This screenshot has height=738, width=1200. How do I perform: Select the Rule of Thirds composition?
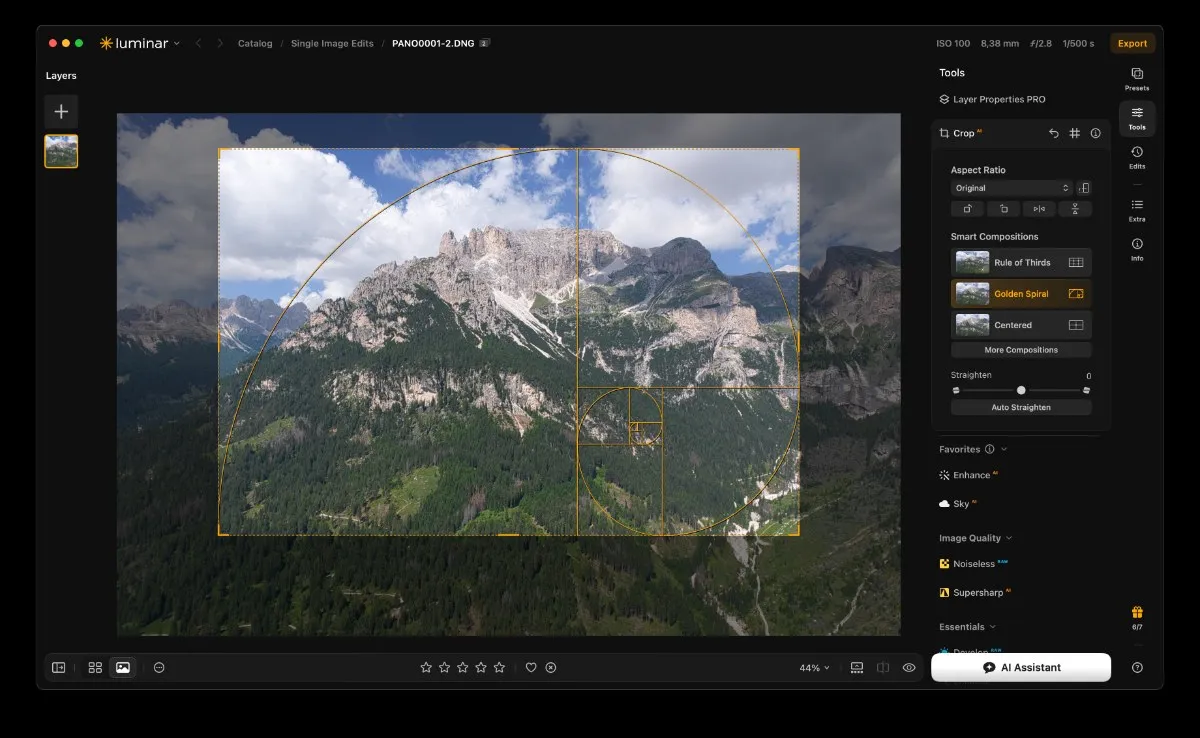click(x=1021, y=262)
